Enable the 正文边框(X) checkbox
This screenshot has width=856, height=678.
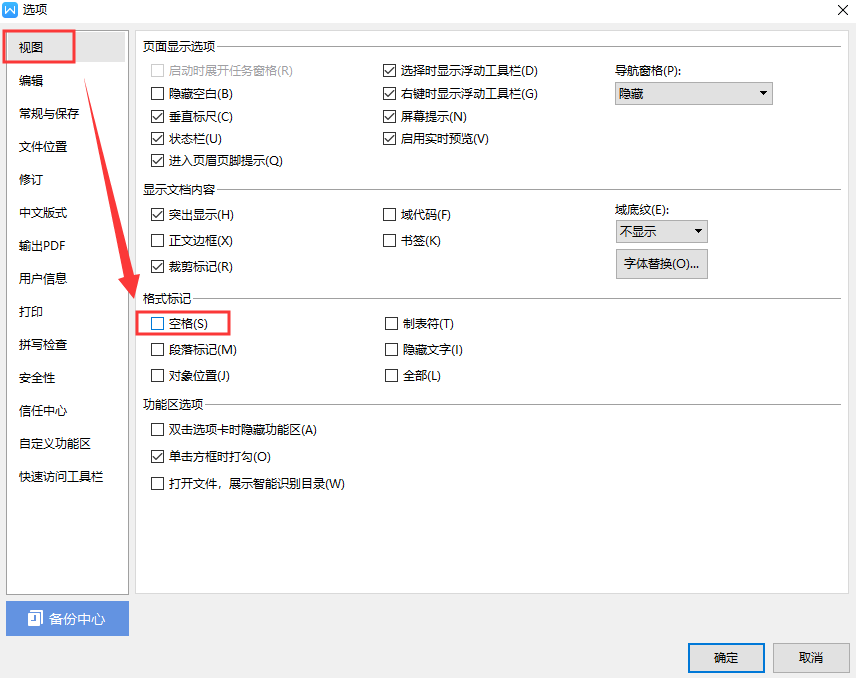[157, 241]
